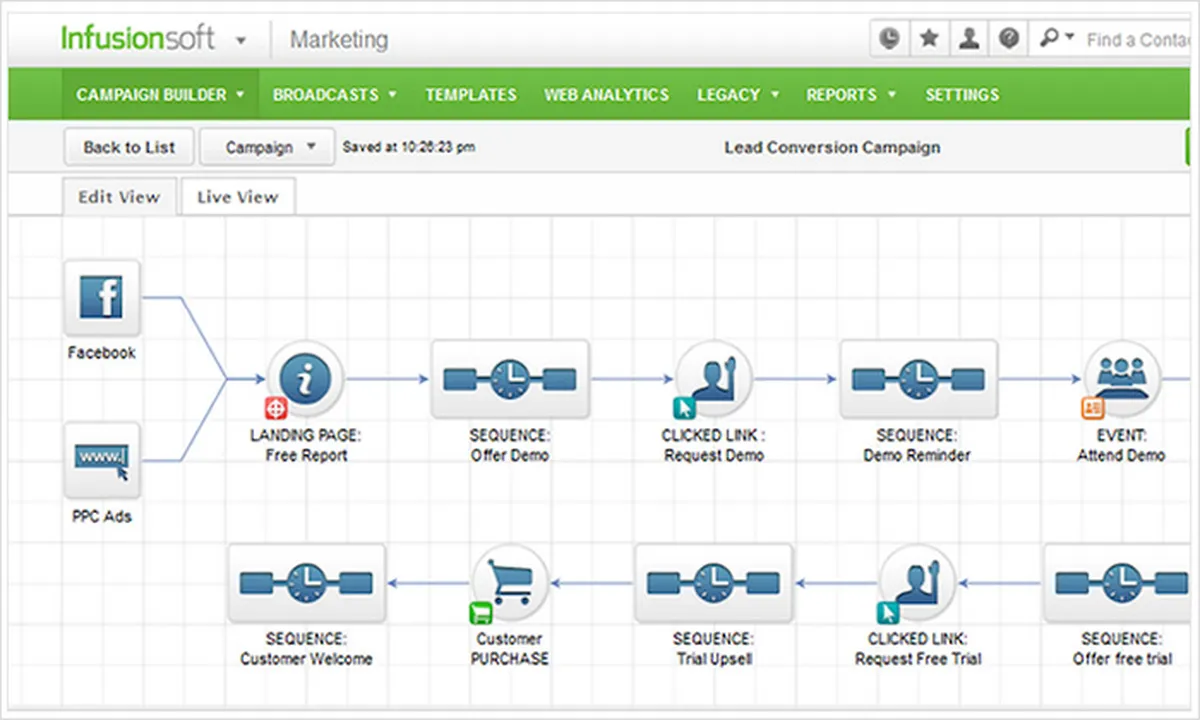Open the Templates menu item
1200x720 pixels.
(471, 95)
